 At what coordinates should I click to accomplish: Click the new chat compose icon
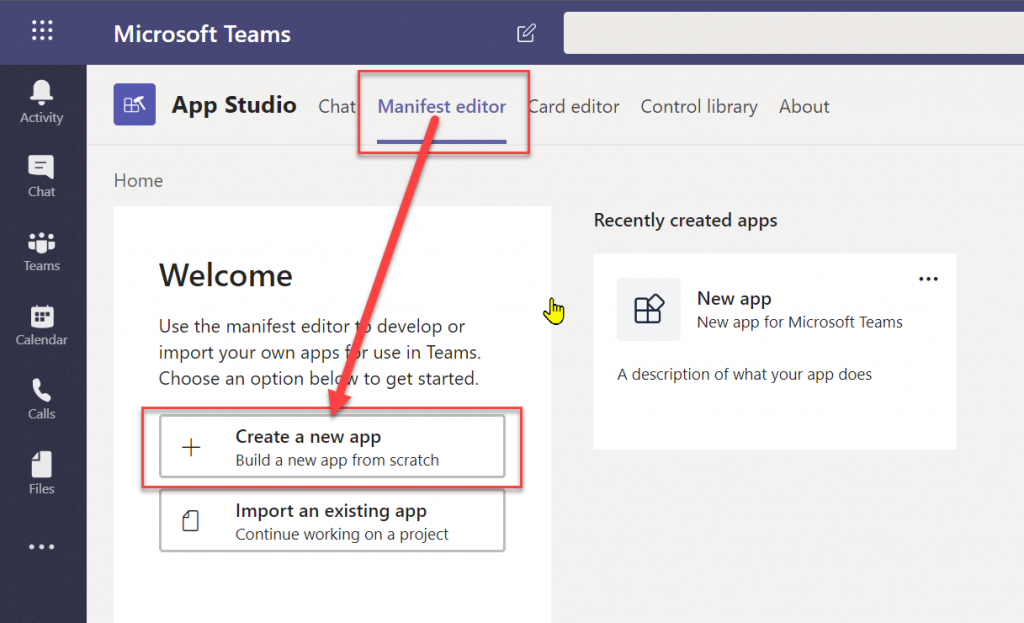[526, 33]
